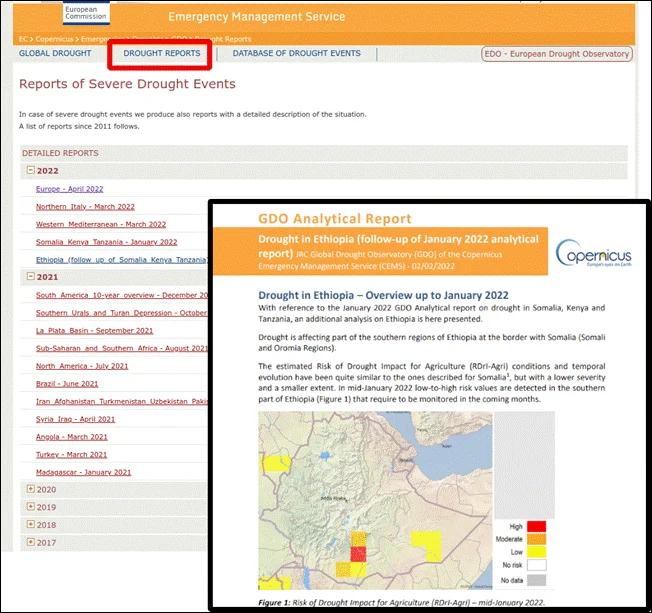Click the European Commission logo

pos(87,12)
